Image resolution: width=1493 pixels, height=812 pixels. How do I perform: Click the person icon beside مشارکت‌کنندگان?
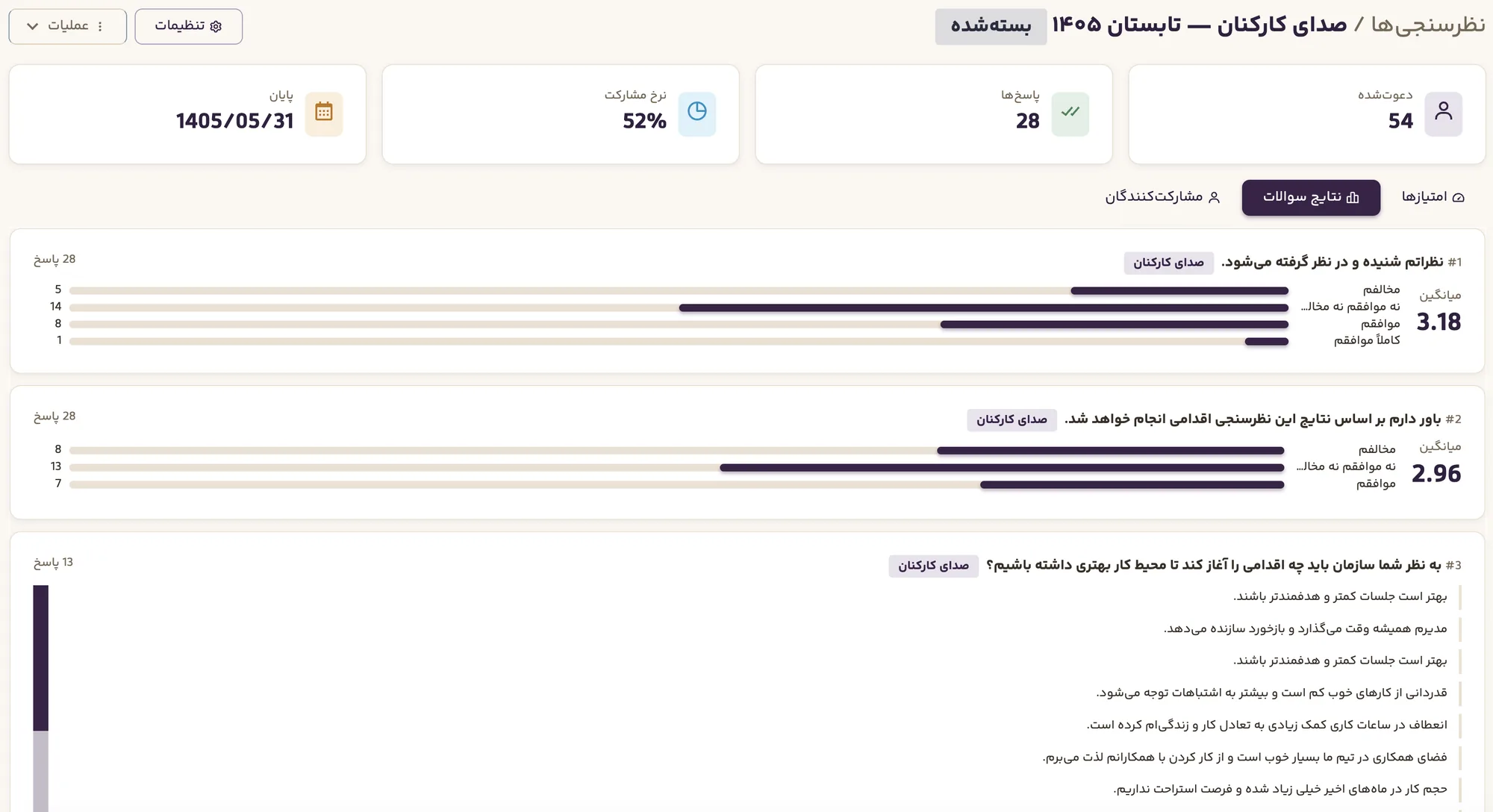click(1214, 197)
